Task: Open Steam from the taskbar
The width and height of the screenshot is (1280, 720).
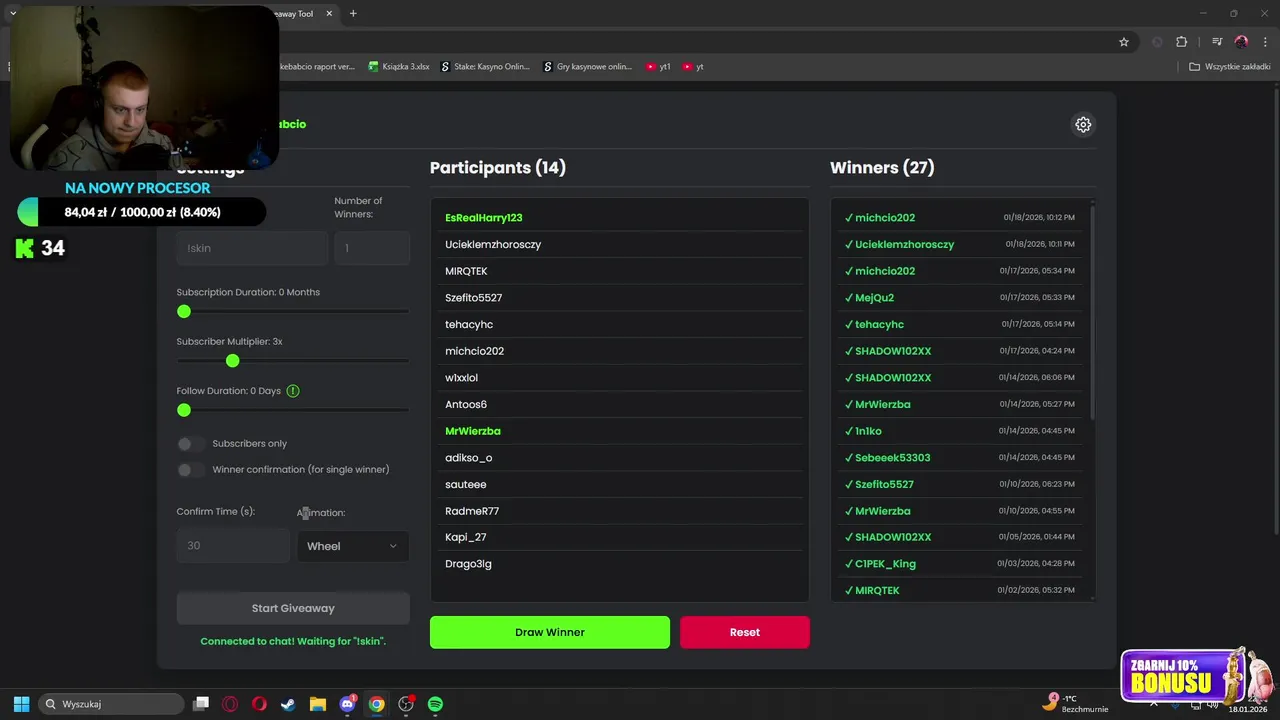Action: [x=288, y=704]
